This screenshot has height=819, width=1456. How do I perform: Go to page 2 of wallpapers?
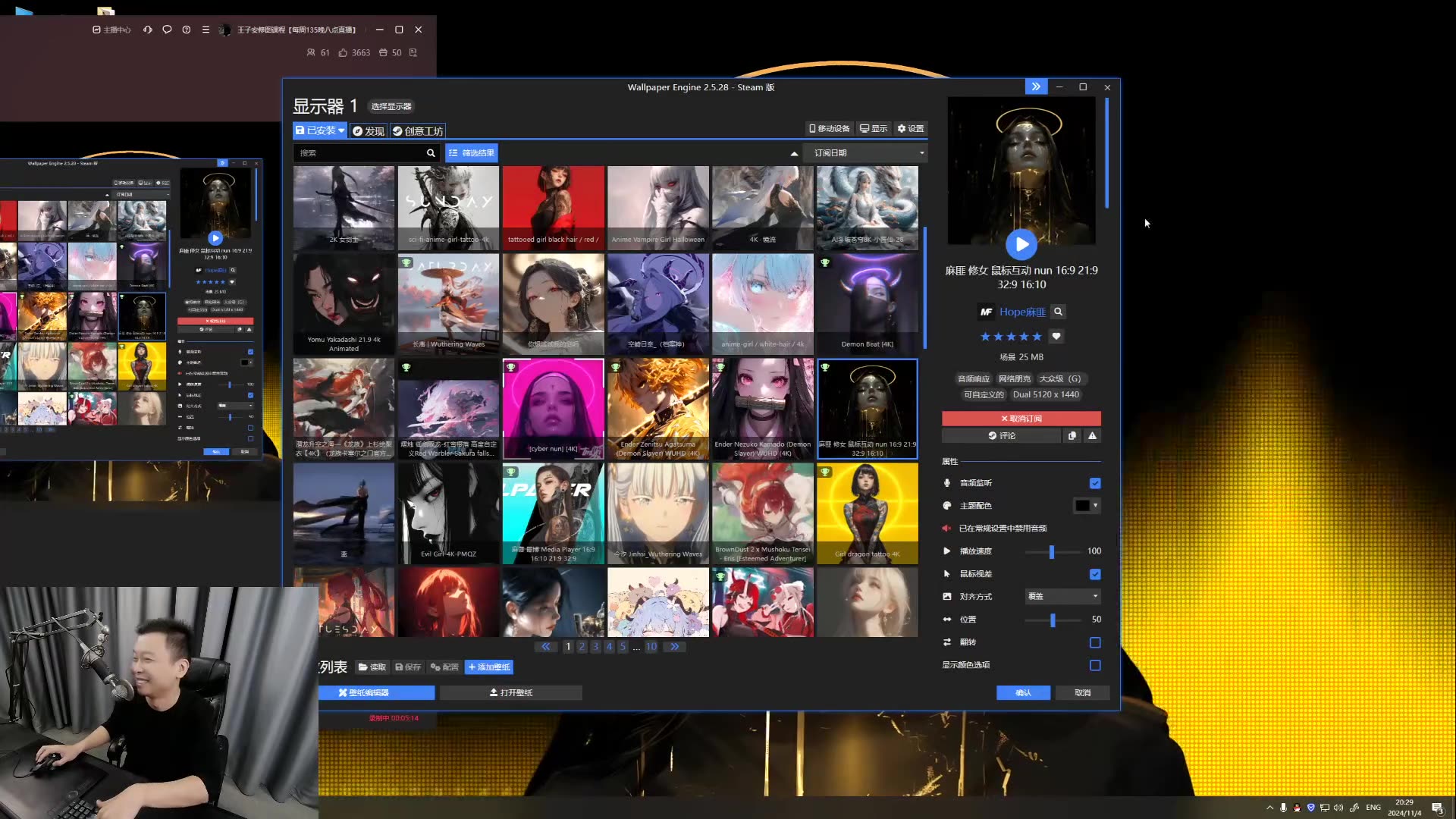tap(582, 647)
